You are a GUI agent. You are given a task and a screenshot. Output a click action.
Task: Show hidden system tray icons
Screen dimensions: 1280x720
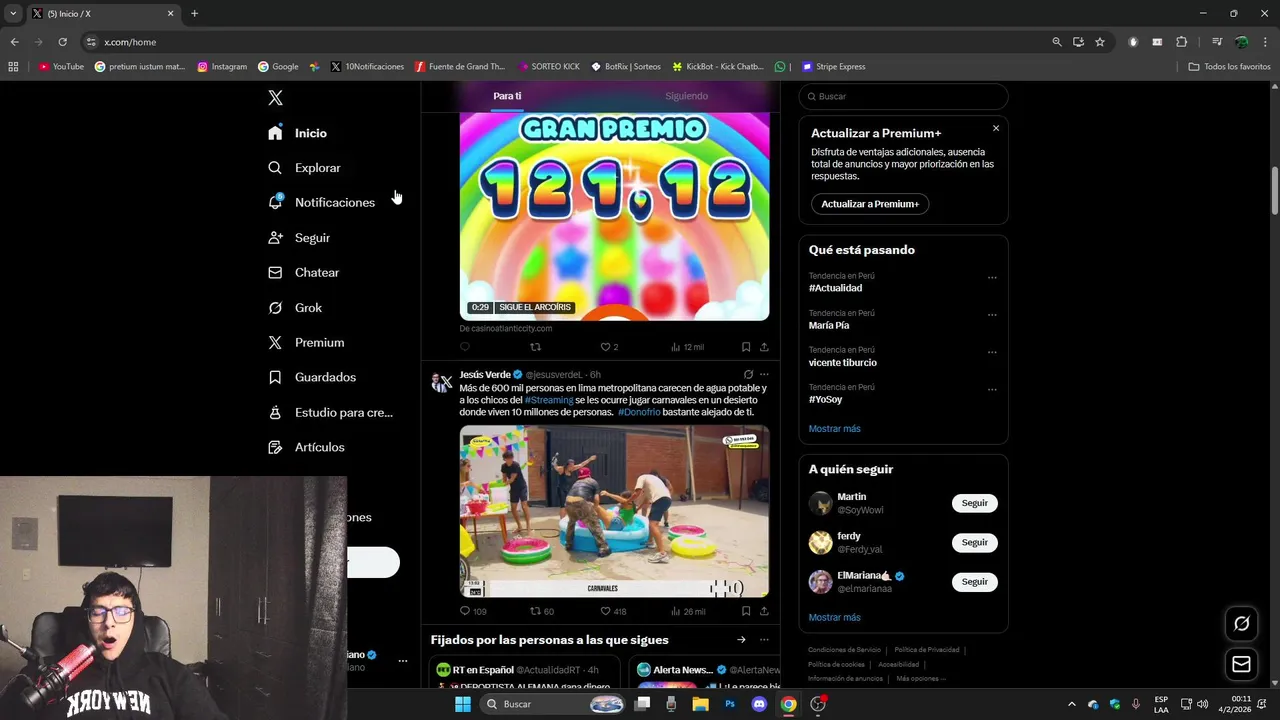tap(1072, 704)
